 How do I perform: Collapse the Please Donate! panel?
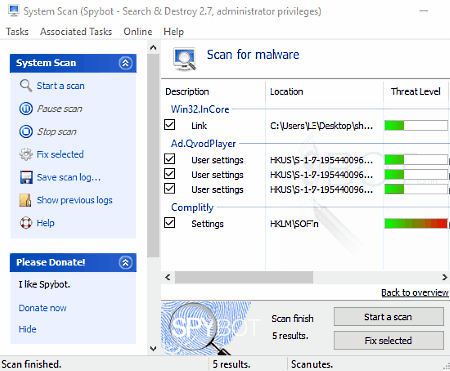pyautogui.click(x=125, y=263)
